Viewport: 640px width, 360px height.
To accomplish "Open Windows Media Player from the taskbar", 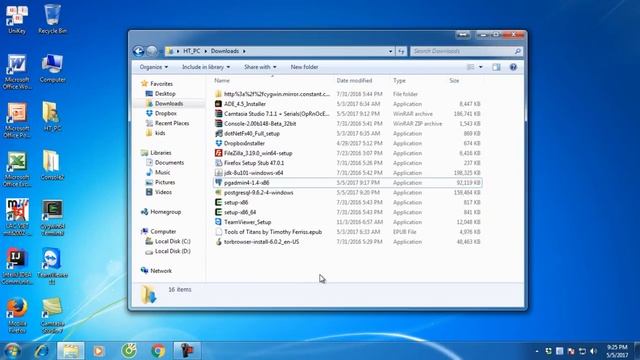I will click(x=98, y=351).
